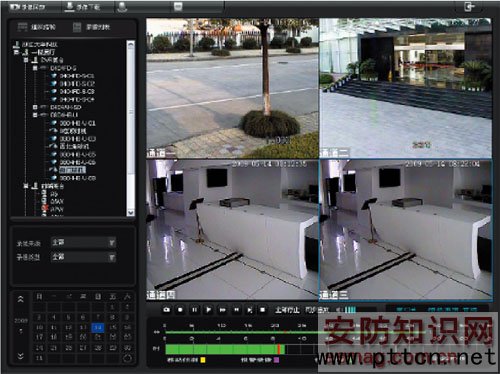Select the 通道一 video pane with tree
The height and width of the screenshot is (374, 500).
pos(232,88)
